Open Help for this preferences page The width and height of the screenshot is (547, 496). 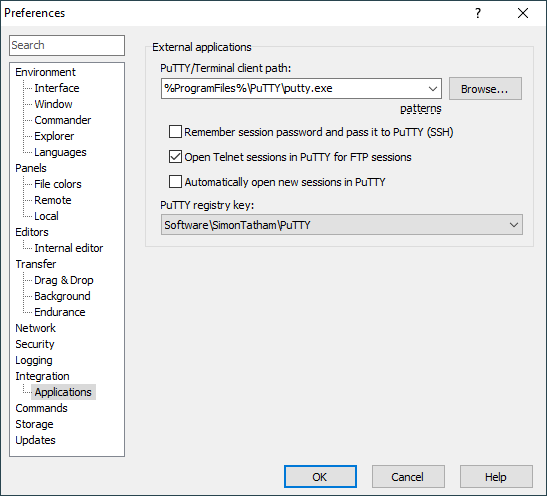click(x=496, y=476)
